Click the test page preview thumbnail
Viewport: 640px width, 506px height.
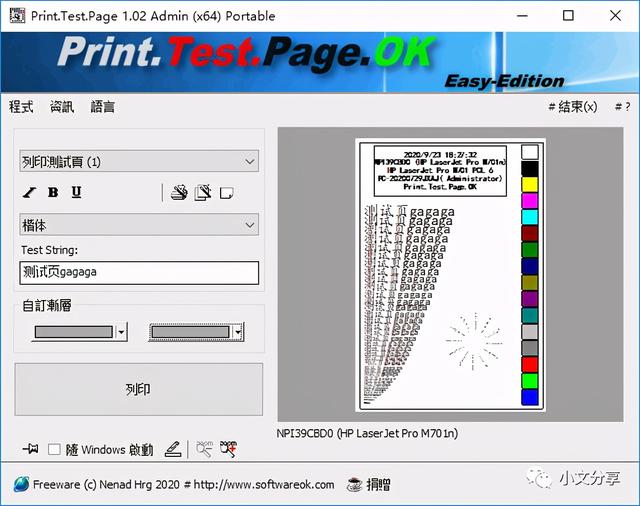[451, 275]
